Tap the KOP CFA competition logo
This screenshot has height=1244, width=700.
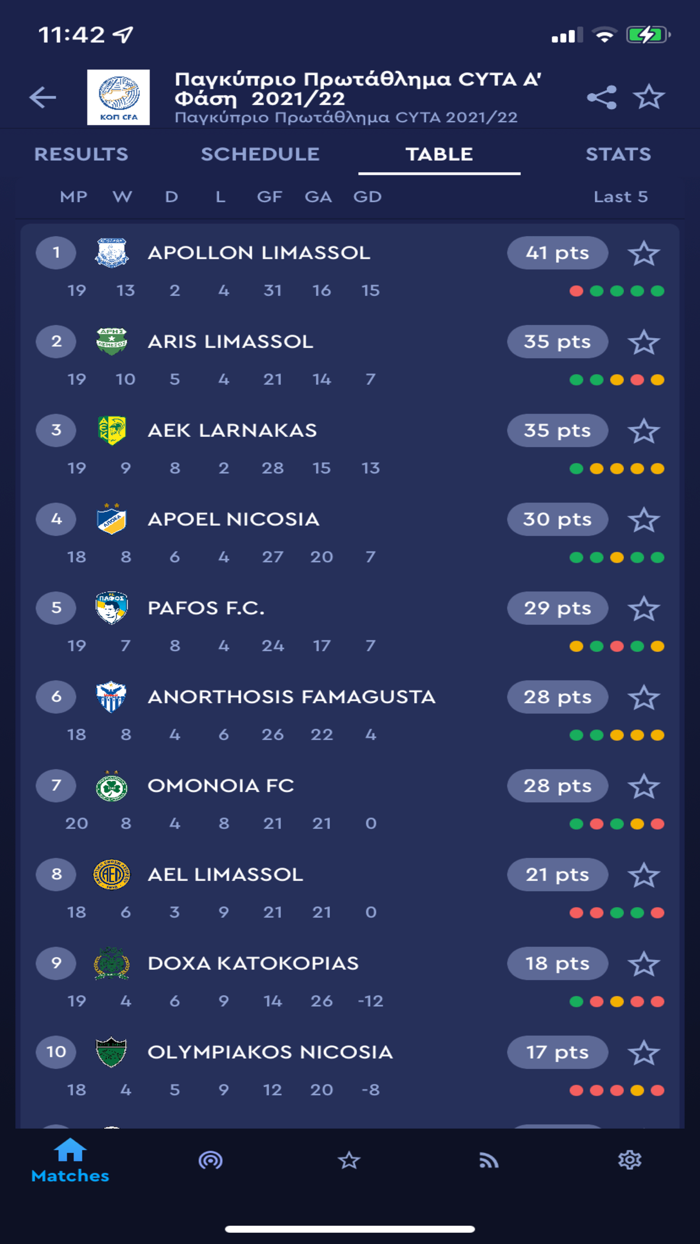tap(119, 97)
